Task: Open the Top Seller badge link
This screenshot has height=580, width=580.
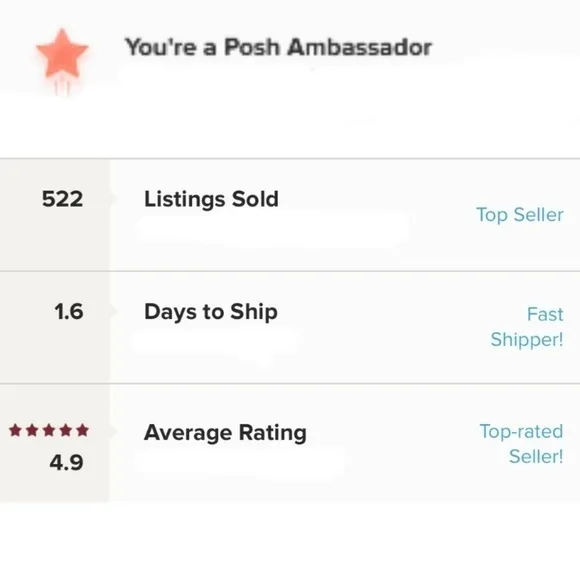Action: tap(520, 215)
